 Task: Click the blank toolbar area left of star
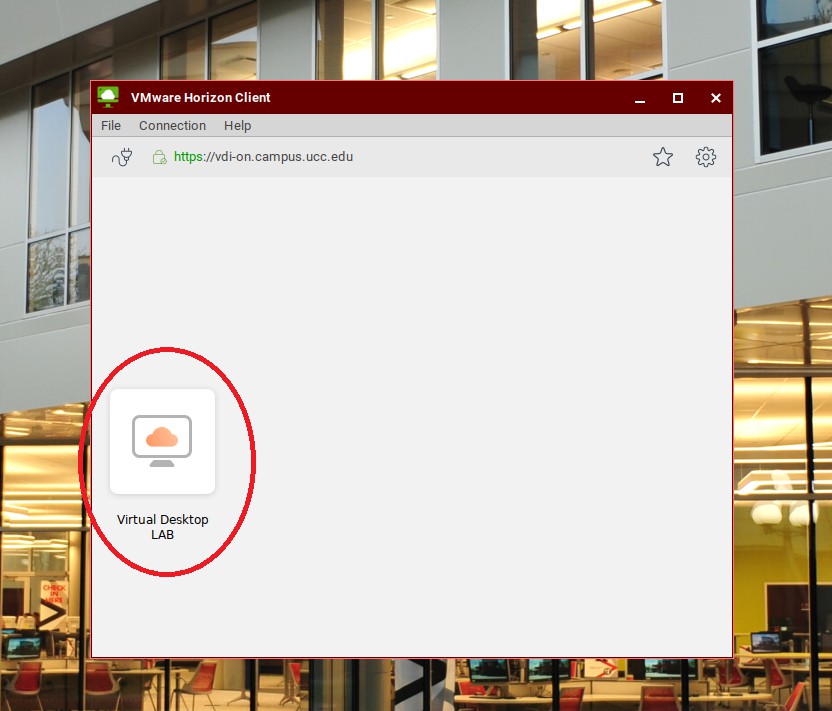pyautogui.click(x=500, y=157)
